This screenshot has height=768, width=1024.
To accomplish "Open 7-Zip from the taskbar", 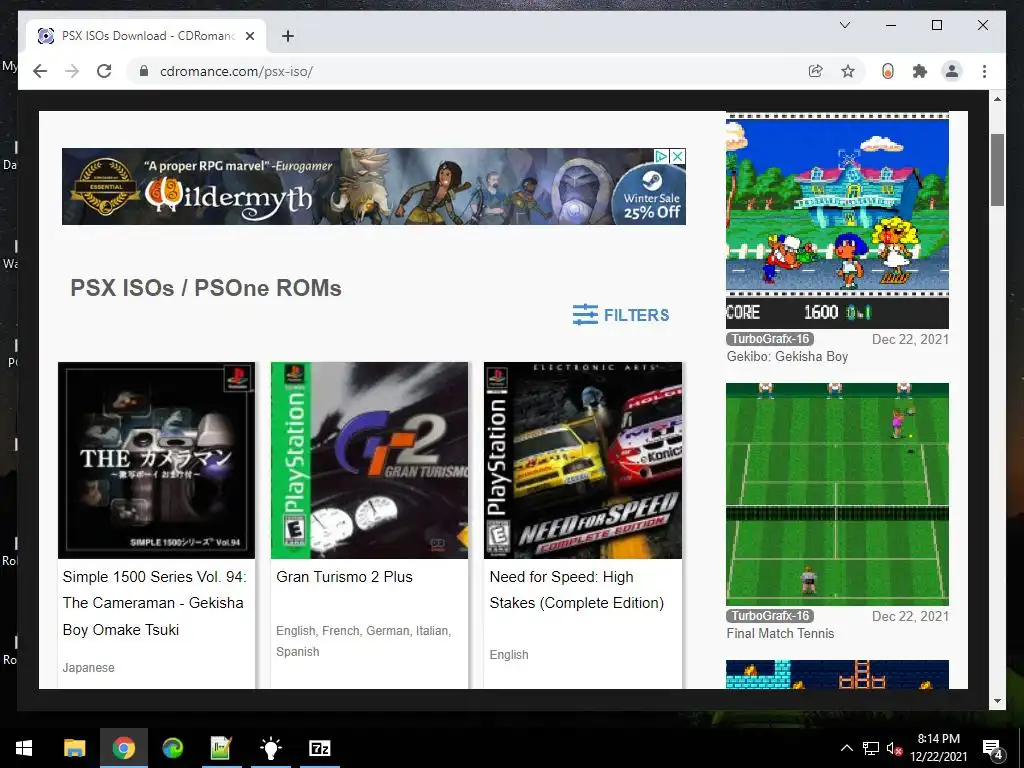I will click(x=319, y=748).
